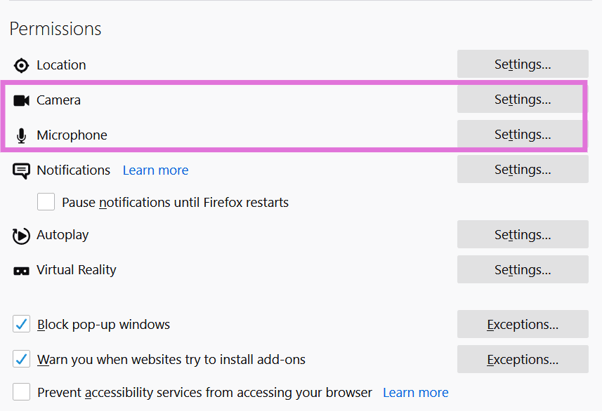Screen dimensions: 602x411
Task: Toggle warning for add-on installs checkbox
Action: click(21, 359)
